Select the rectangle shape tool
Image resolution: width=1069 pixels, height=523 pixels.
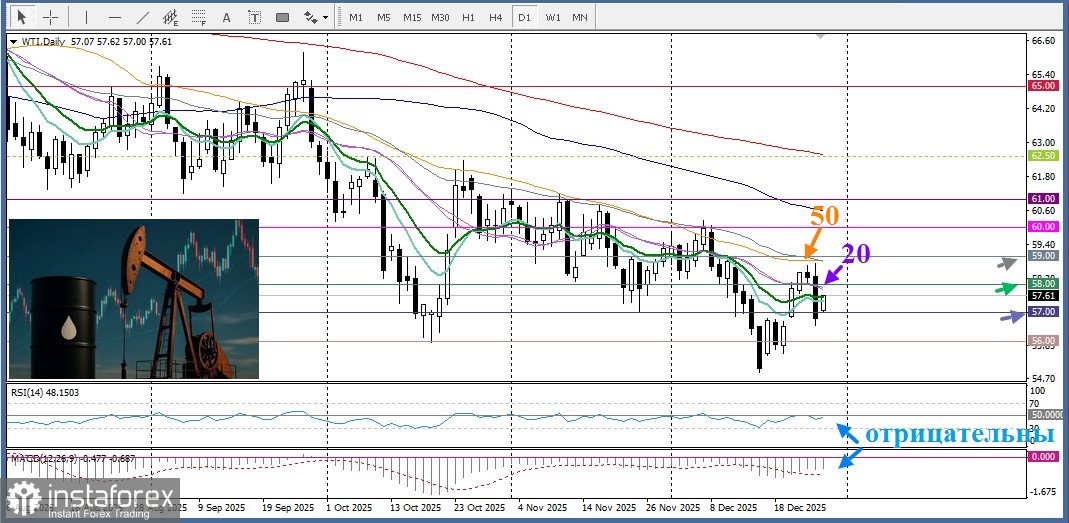[x=282, y=17]
